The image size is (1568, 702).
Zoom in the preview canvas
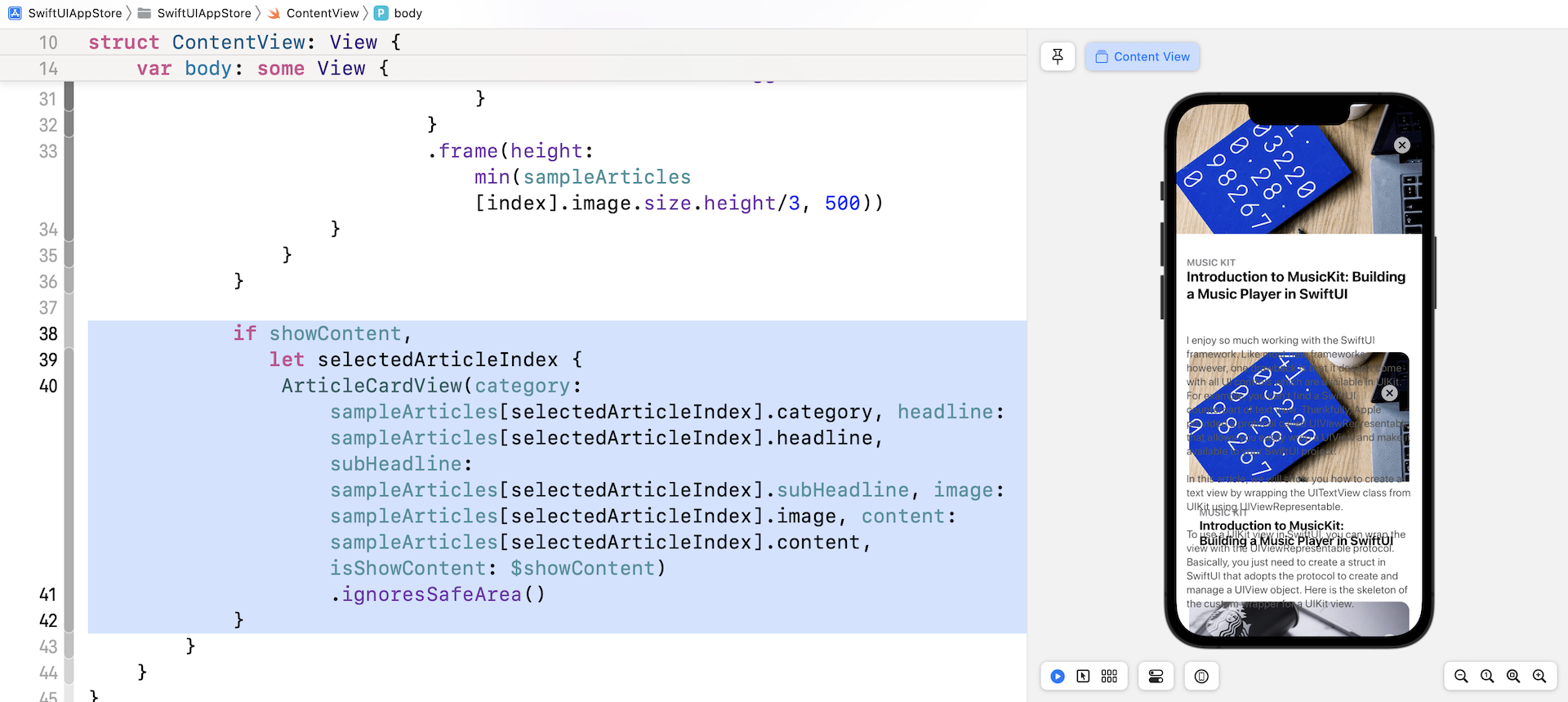pyautogui.click(x=1539, y=676)
